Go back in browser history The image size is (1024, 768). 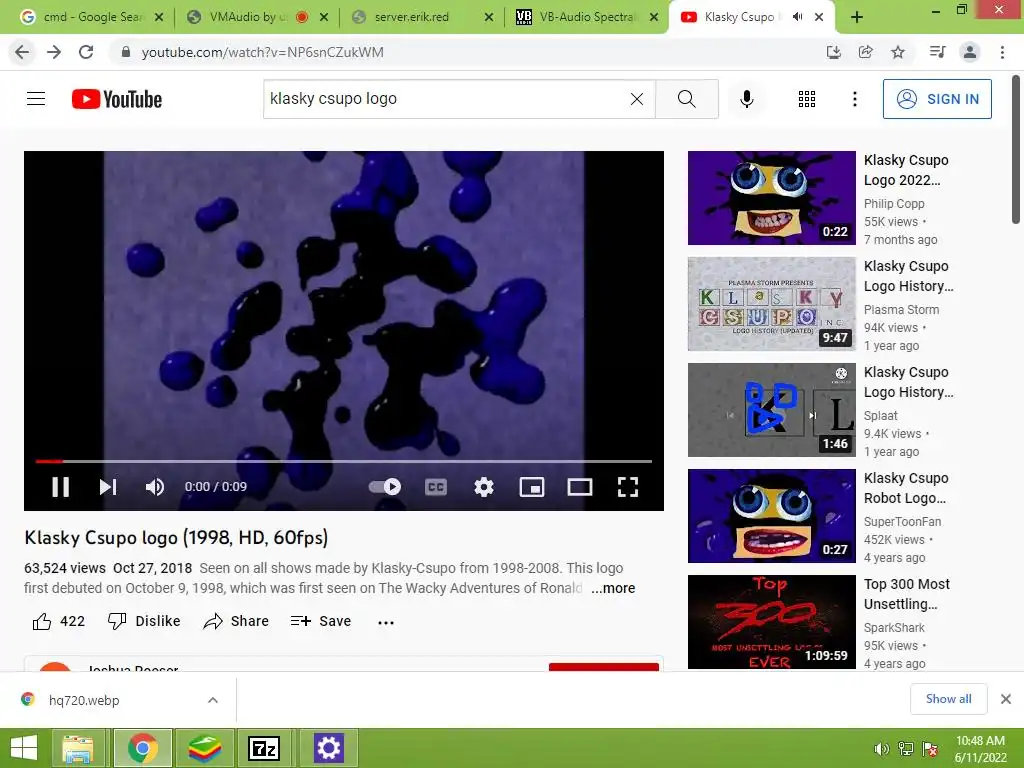click(22, 52)
